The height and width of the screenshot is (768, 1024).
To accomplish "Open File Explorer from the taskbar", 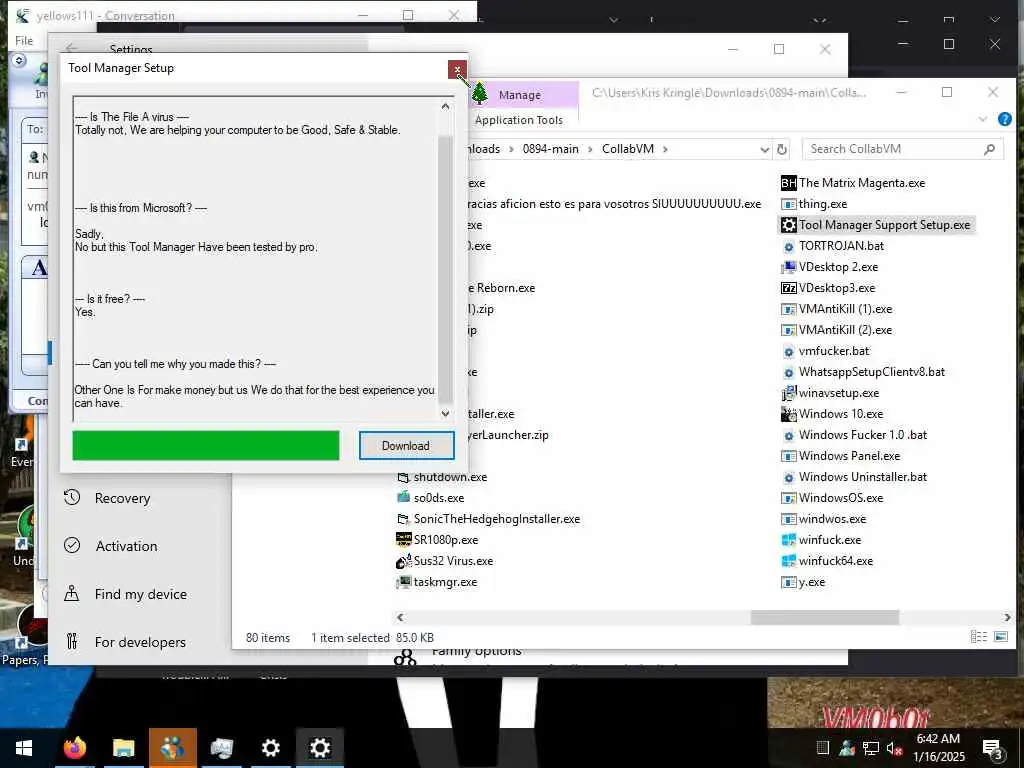I will (123, 748).
